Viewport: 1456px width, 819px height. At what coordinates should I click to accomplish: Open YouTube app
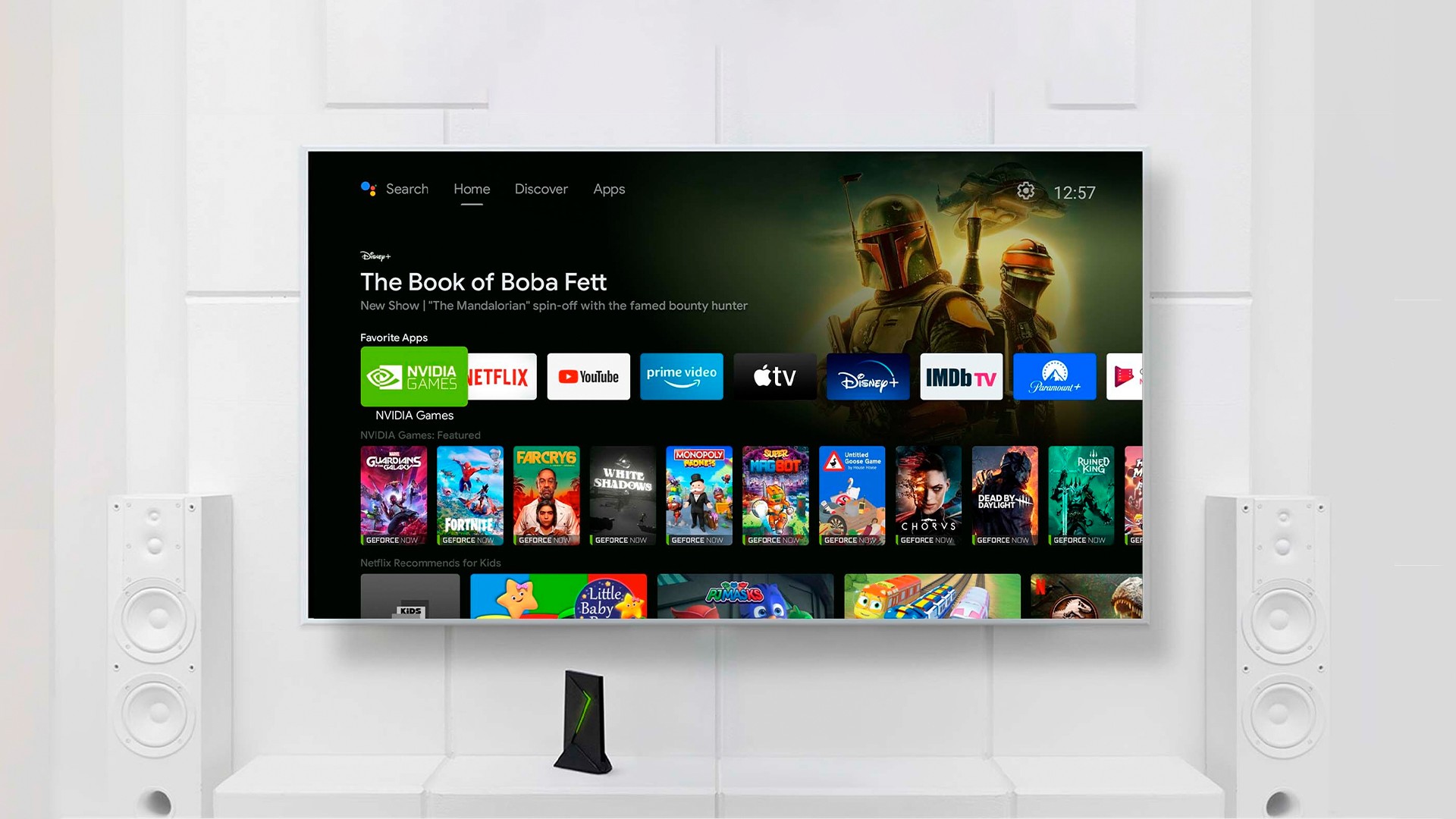pos(588,375)
